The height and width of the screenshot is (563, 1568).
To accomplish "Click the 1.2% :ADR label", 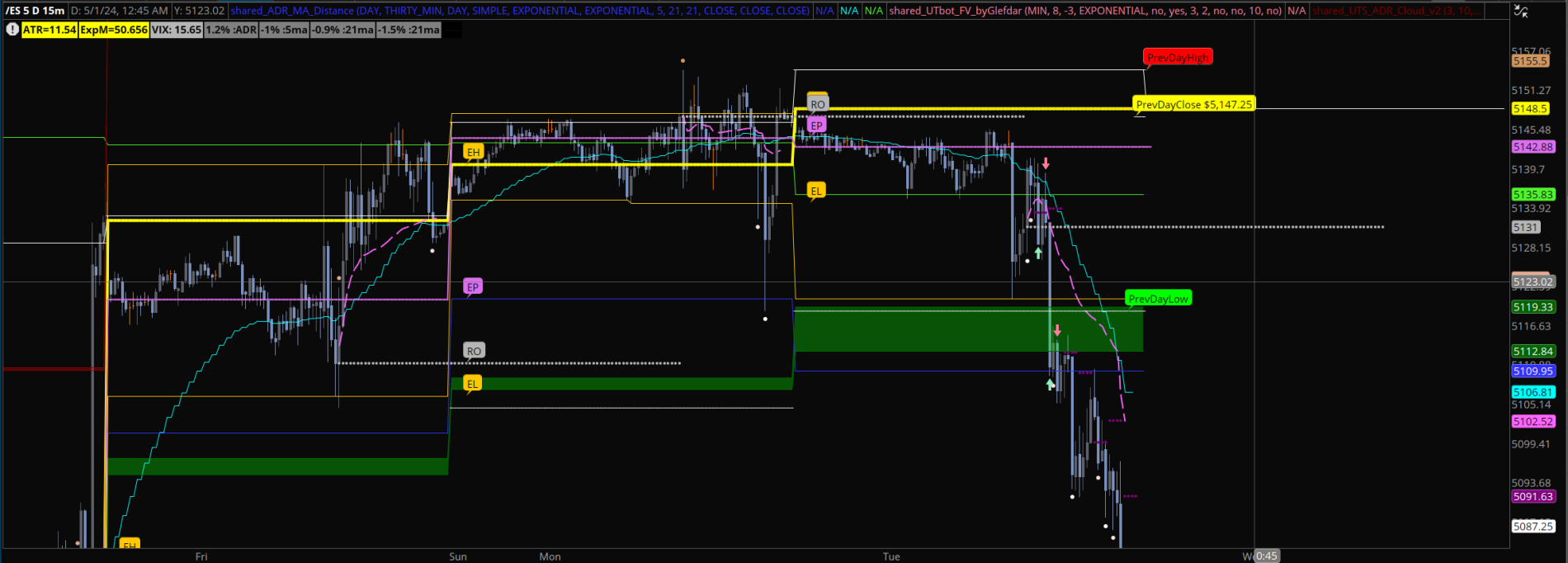I will pos(231,30).
